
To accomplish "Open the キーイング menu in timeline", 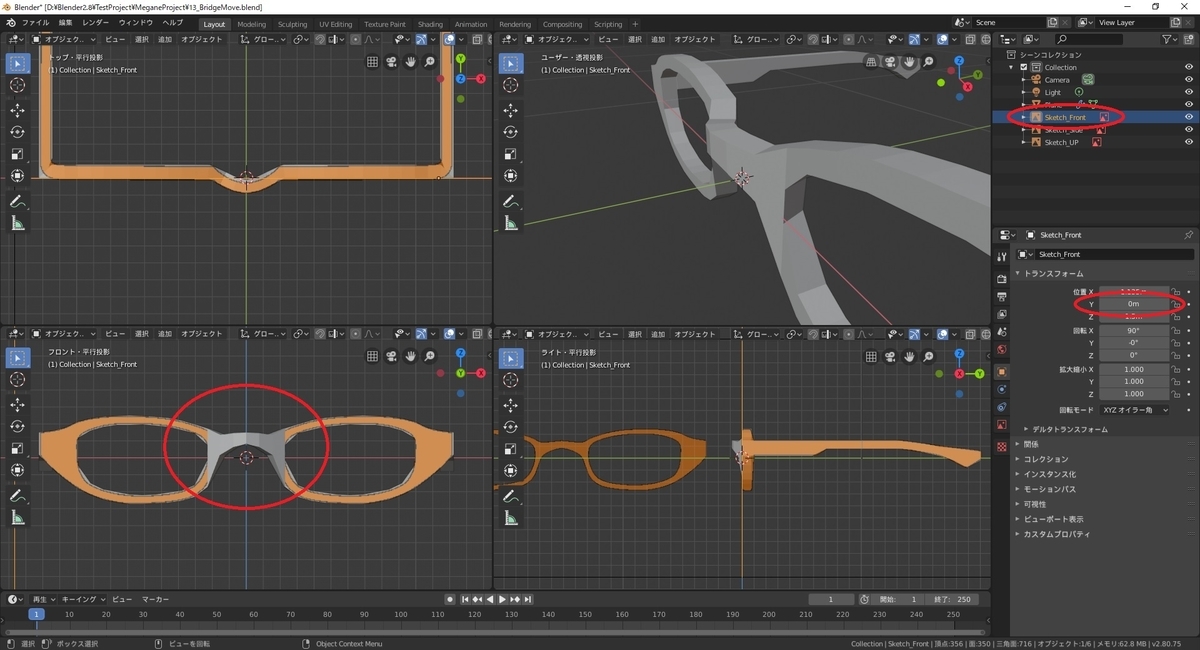I will point(84,599).
